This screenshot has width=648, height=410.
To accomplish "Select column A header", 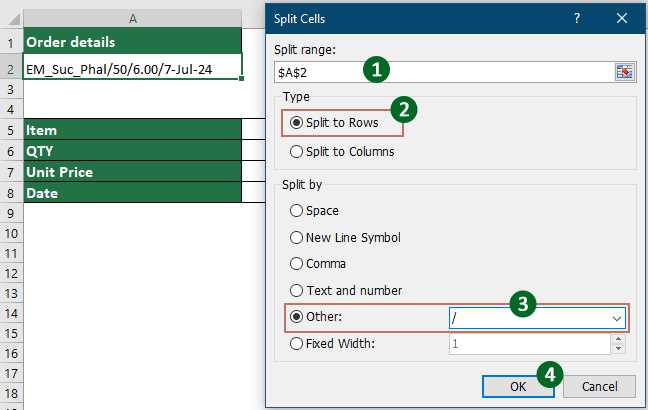I will click(x=133, y=19).
